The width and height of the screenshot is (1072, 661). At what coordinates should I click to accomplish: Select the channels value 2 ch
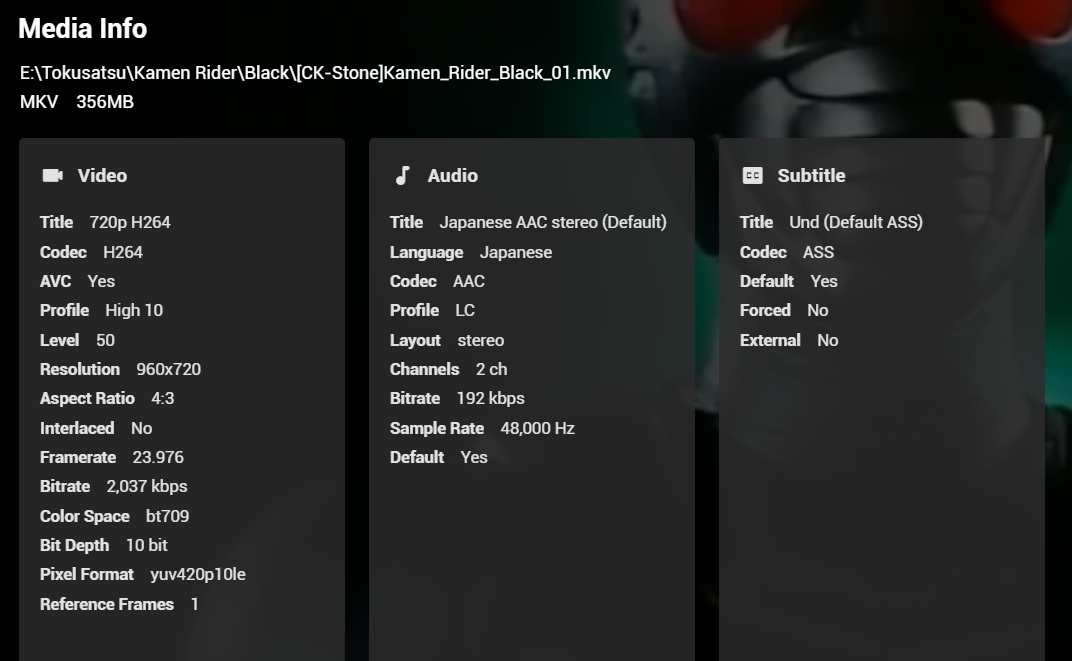(x=492, y=369)
